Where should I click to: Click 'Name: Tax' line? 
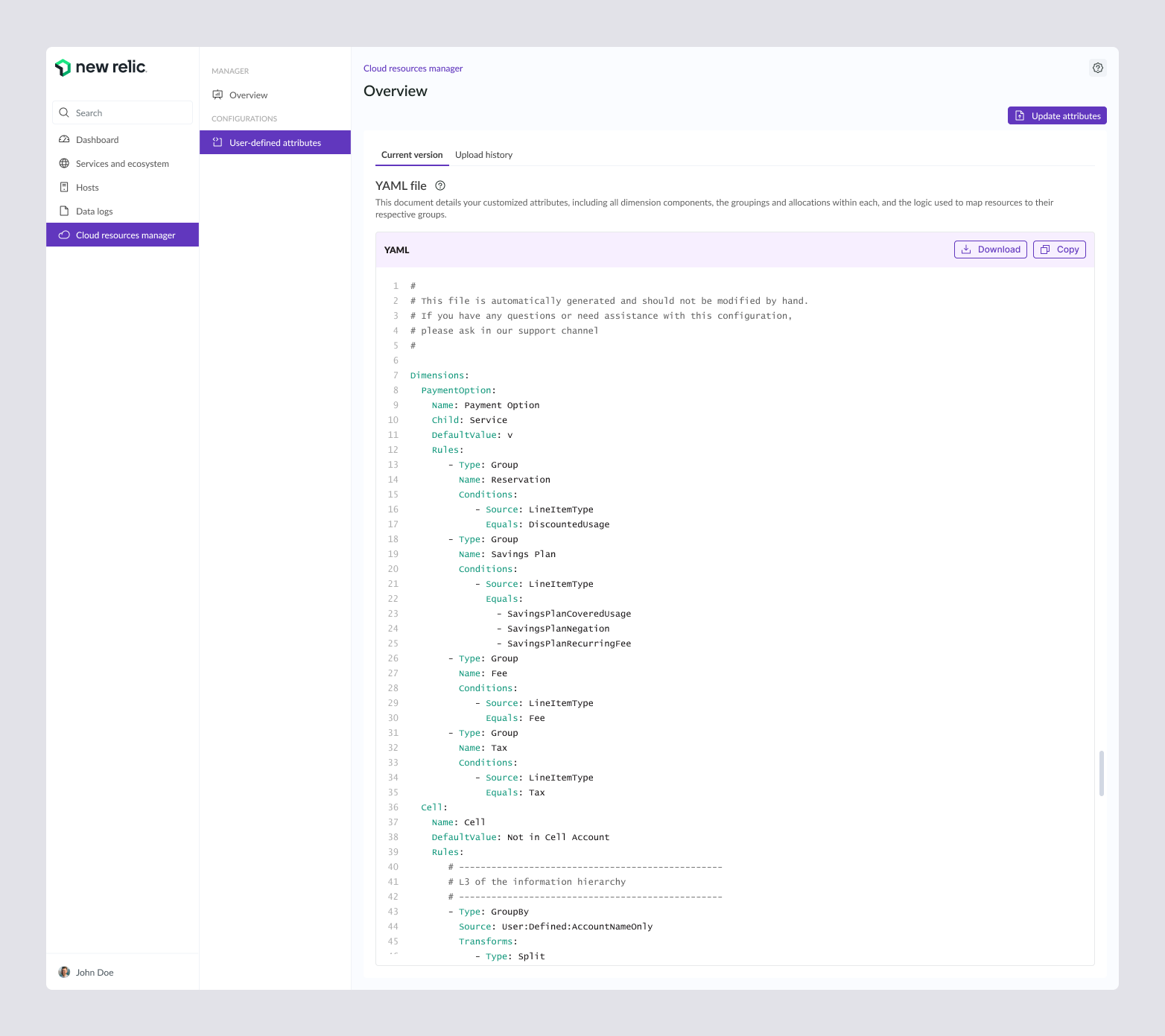(x=483, y=748)
